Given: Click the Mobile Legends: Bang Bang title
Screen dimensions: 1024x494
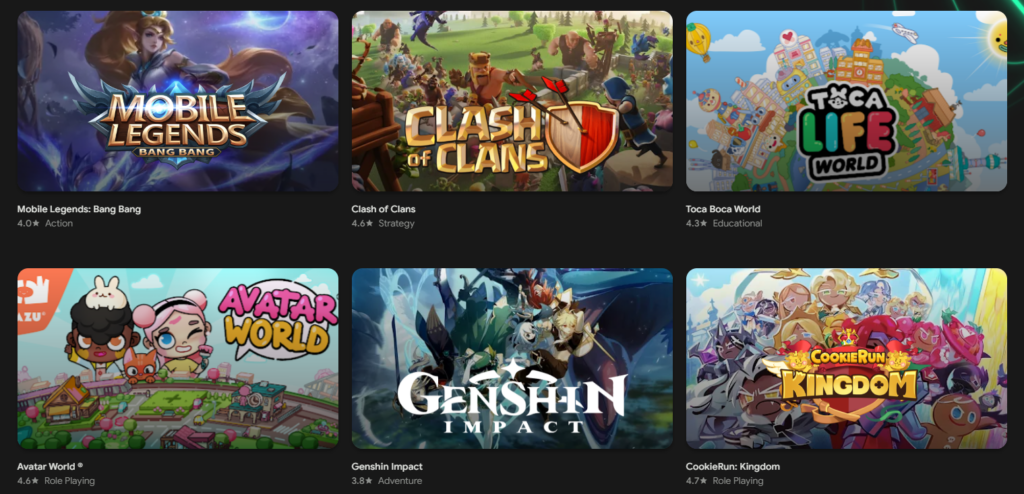Looking at the screenshot, I should click(79, 209).
